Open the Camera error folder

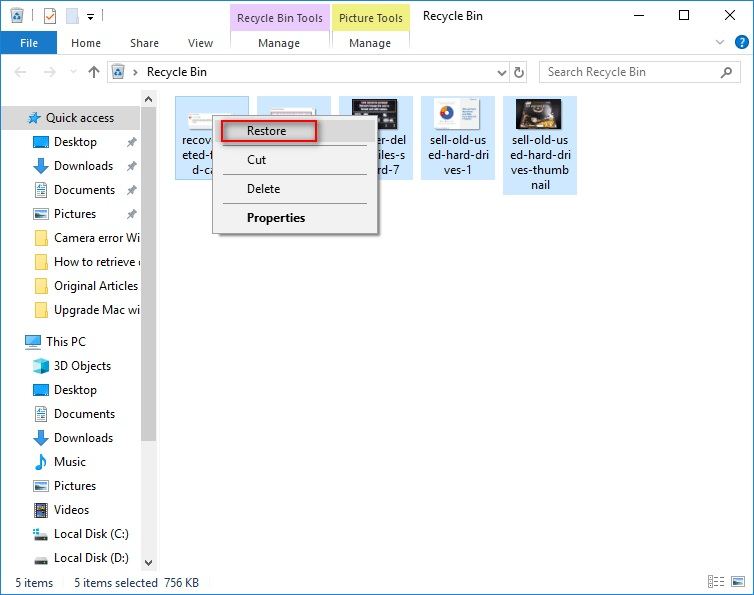pos(87,238)
